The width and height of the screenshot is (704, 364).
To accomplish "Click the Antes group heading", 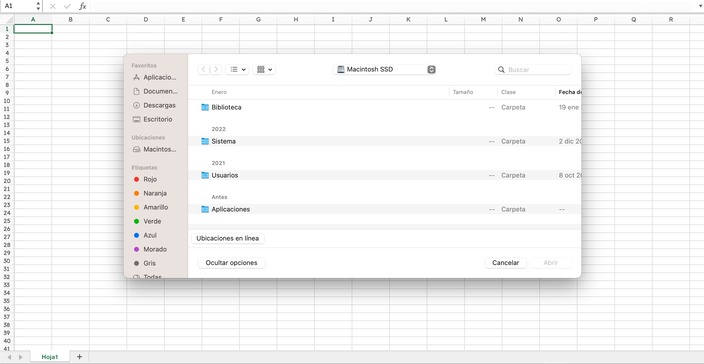I will [x=220, y=197].
